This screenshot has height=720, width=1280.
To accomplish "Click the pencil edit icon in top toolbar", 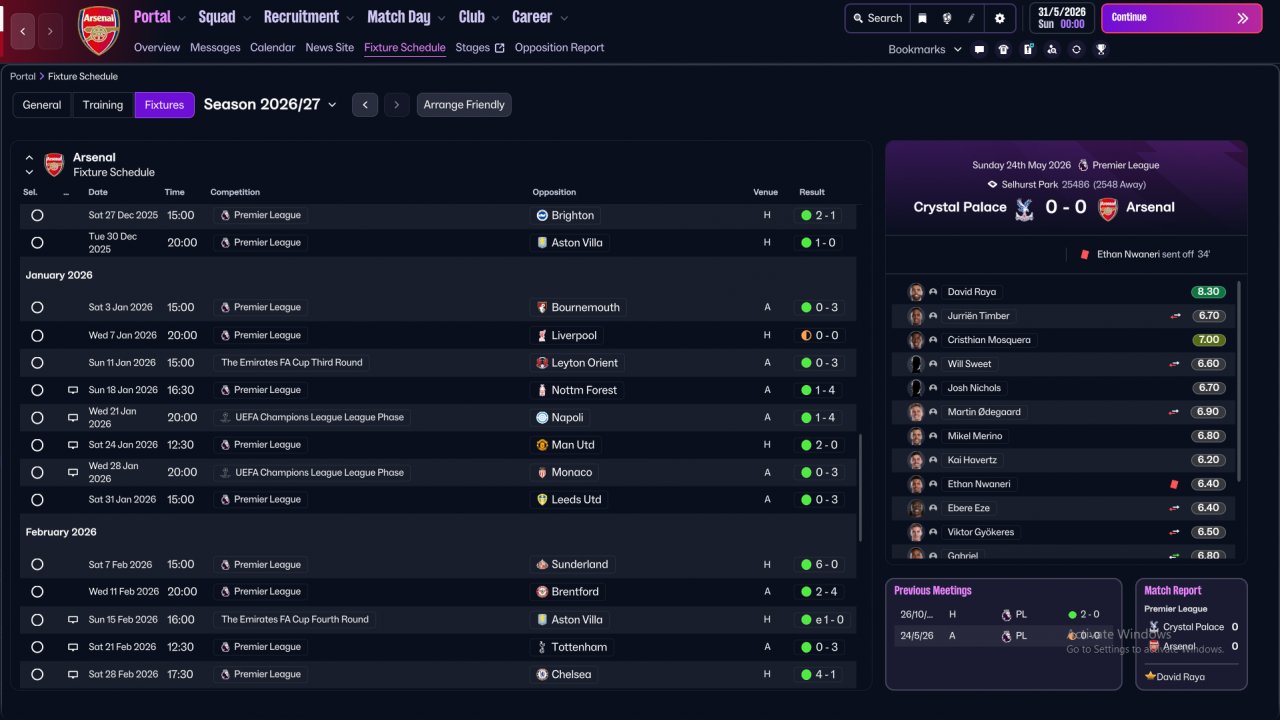I will point(972,18).
